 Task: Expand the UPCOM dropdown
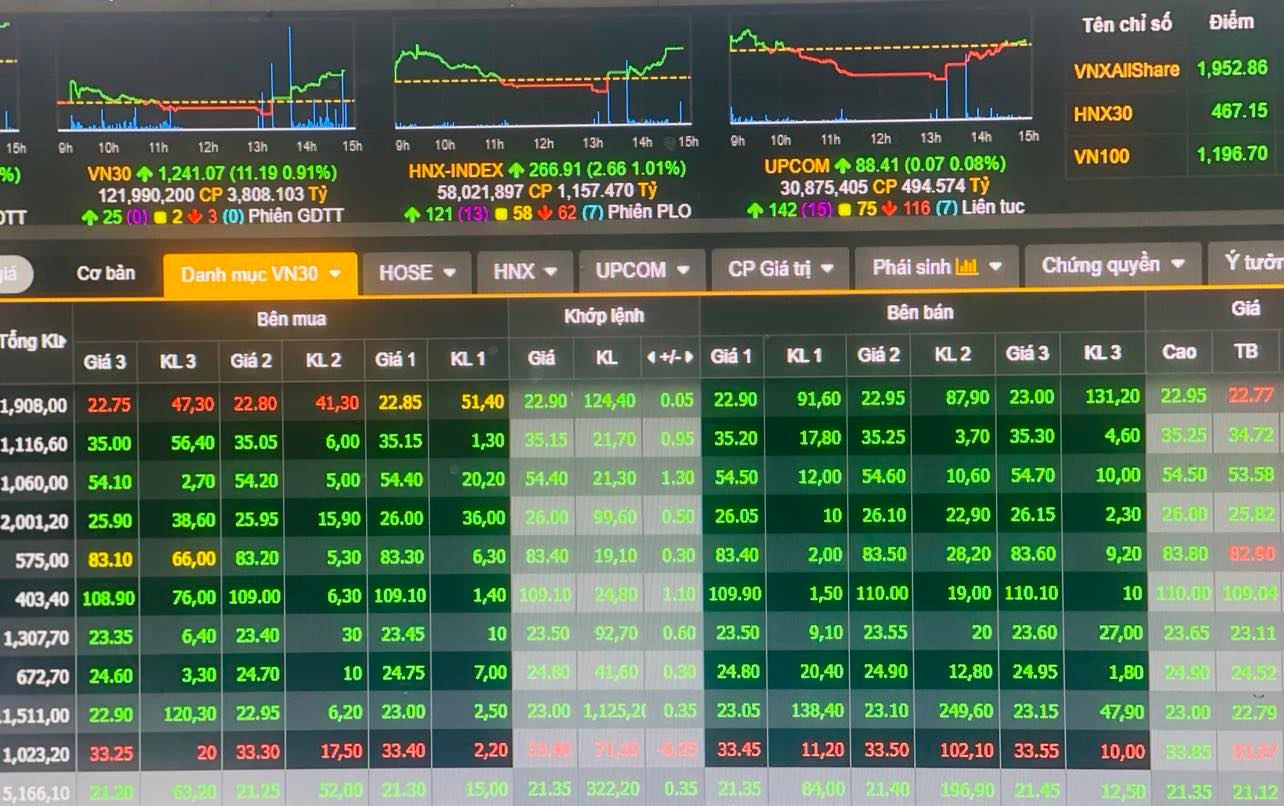click(684, 270)
